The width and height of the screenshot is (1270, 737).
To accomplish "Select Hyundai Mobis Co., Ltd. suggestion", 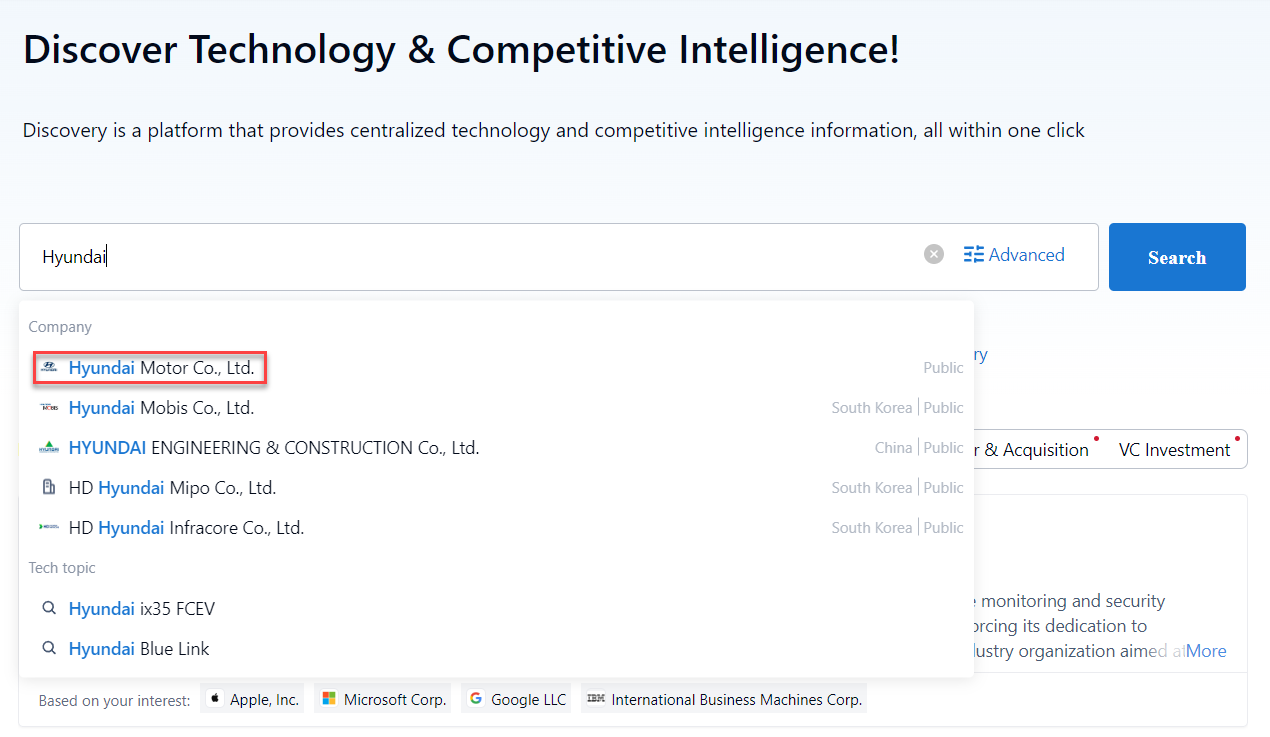I will pyautogui.click(x=161, y=408).
